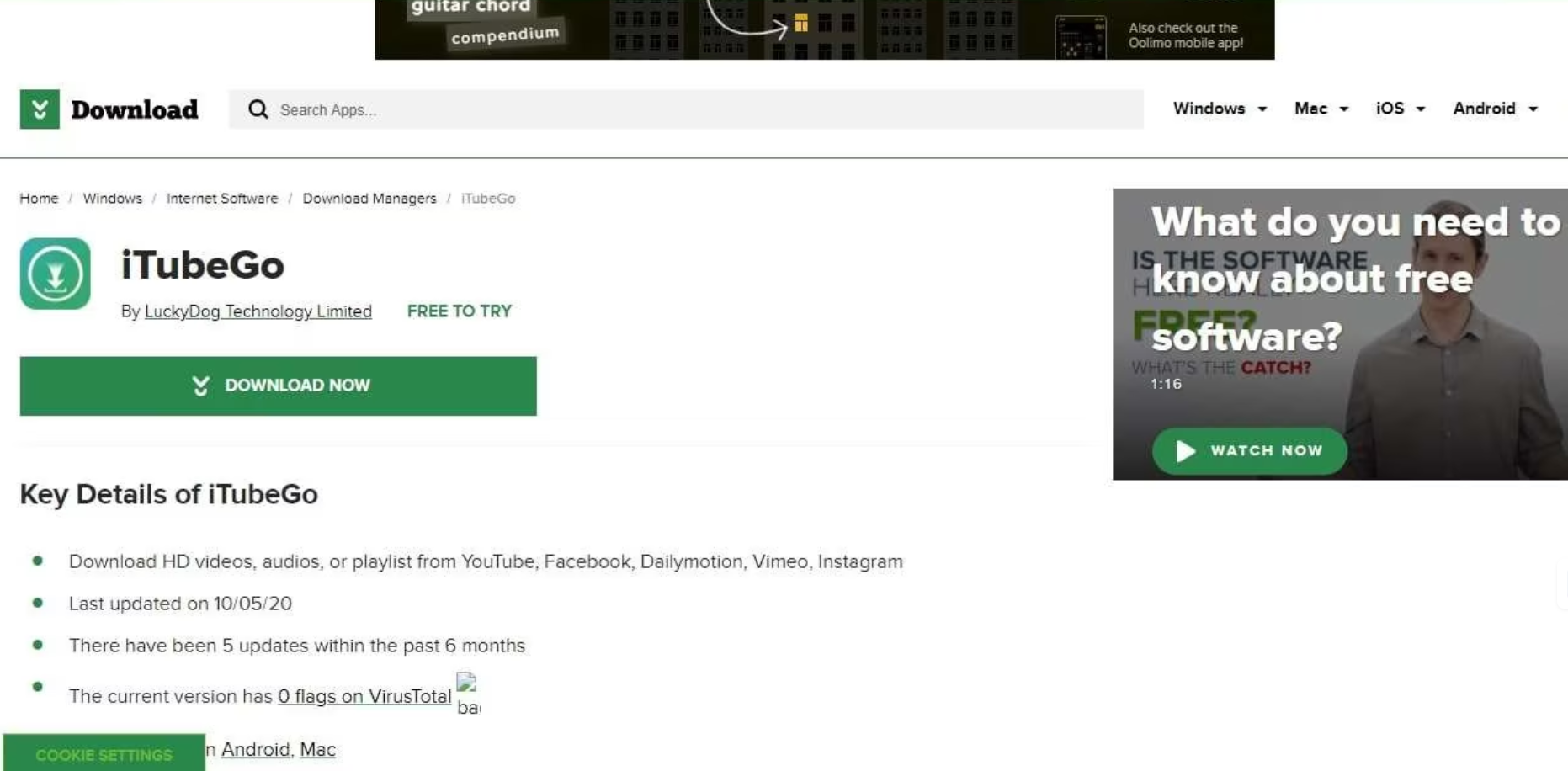This screenshot has width=1568, height=771.
Task: Expand the Windows dropdown menu
Action: (1220, 109)
